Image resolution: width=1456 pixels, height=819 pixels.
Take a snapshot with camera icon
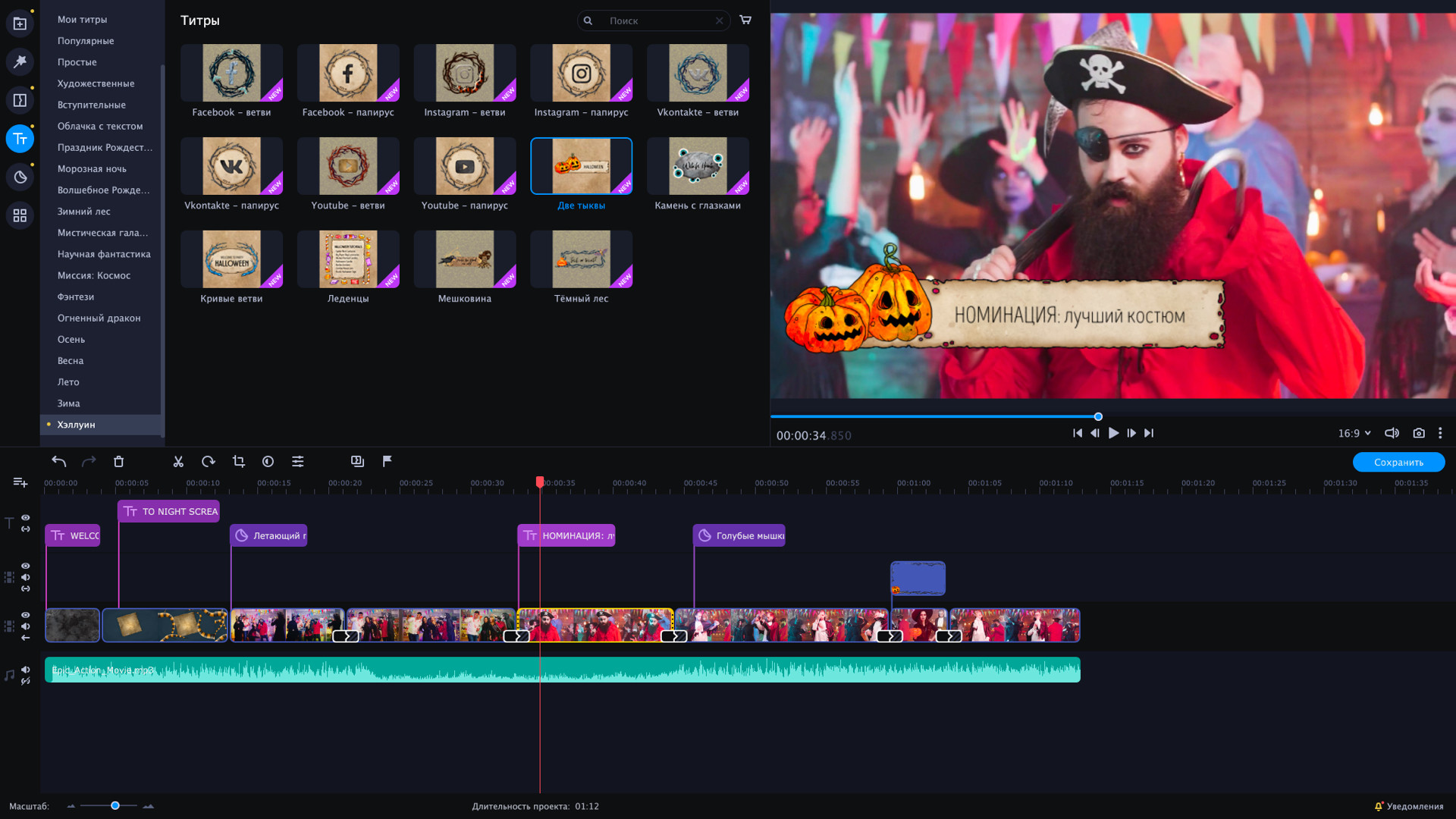click(1418, 433)
